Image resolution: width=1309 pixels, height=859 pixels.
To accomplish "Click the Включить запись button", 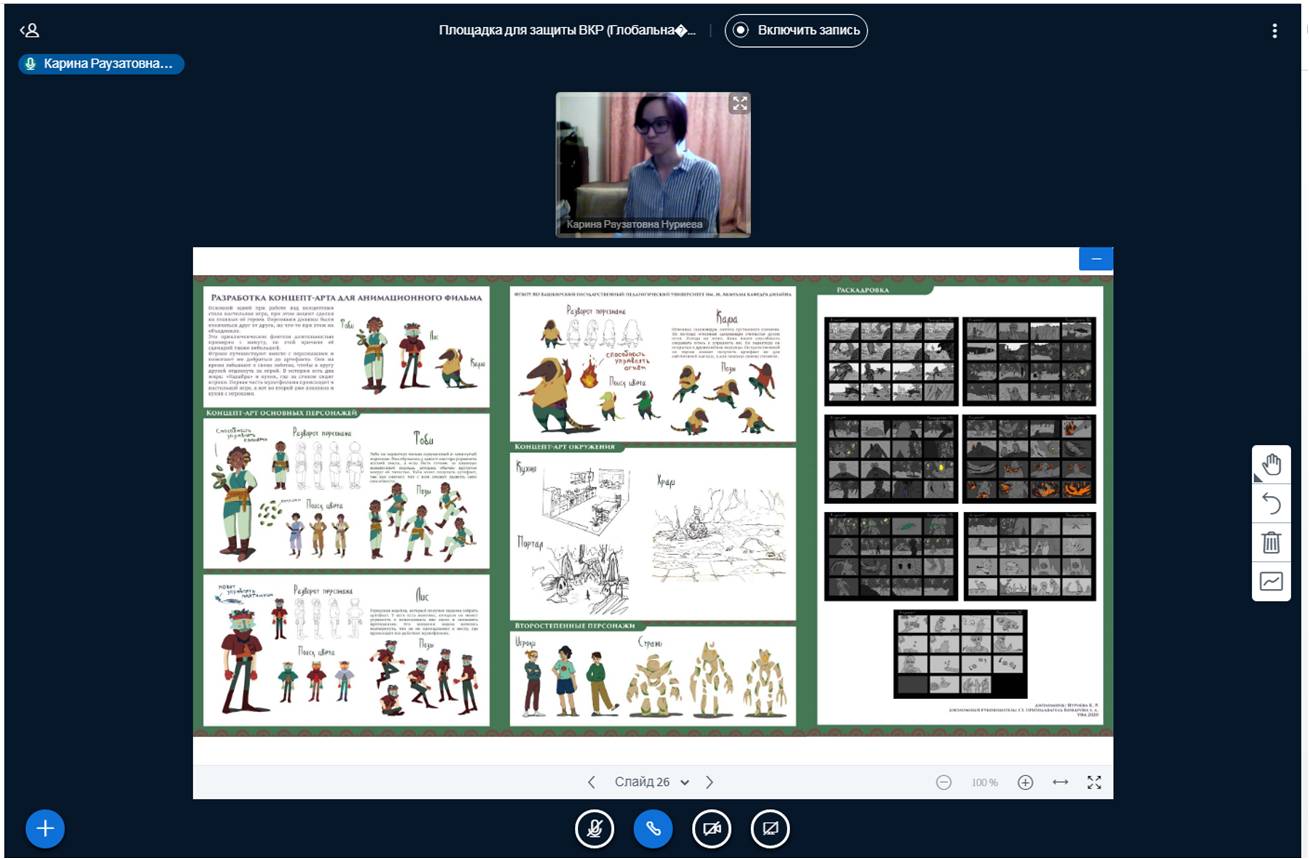I will [796, 30].
